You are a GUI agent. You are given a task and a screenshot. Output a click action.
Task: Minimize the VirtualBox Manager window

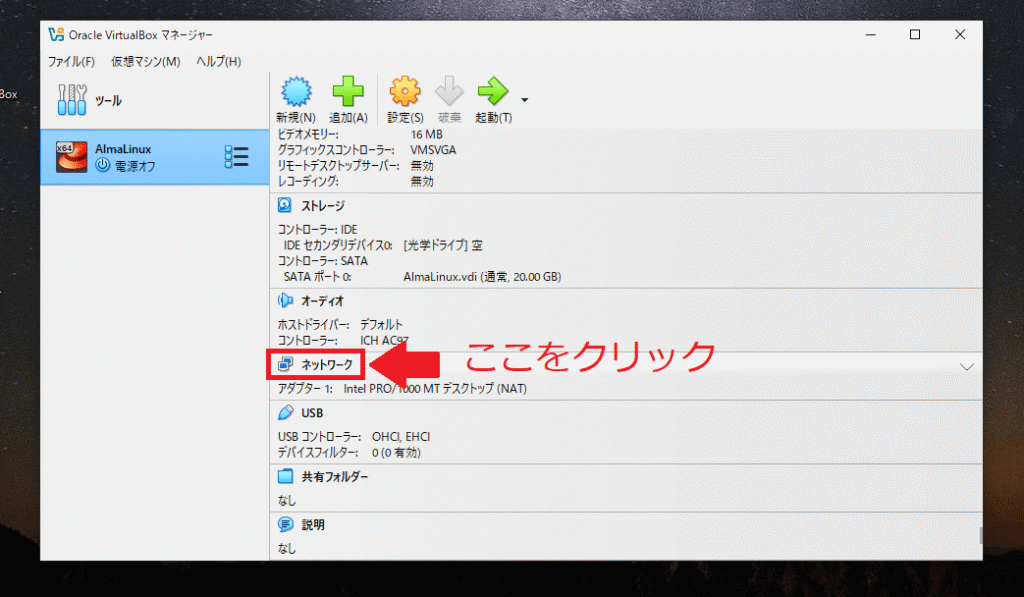point(871,35)
